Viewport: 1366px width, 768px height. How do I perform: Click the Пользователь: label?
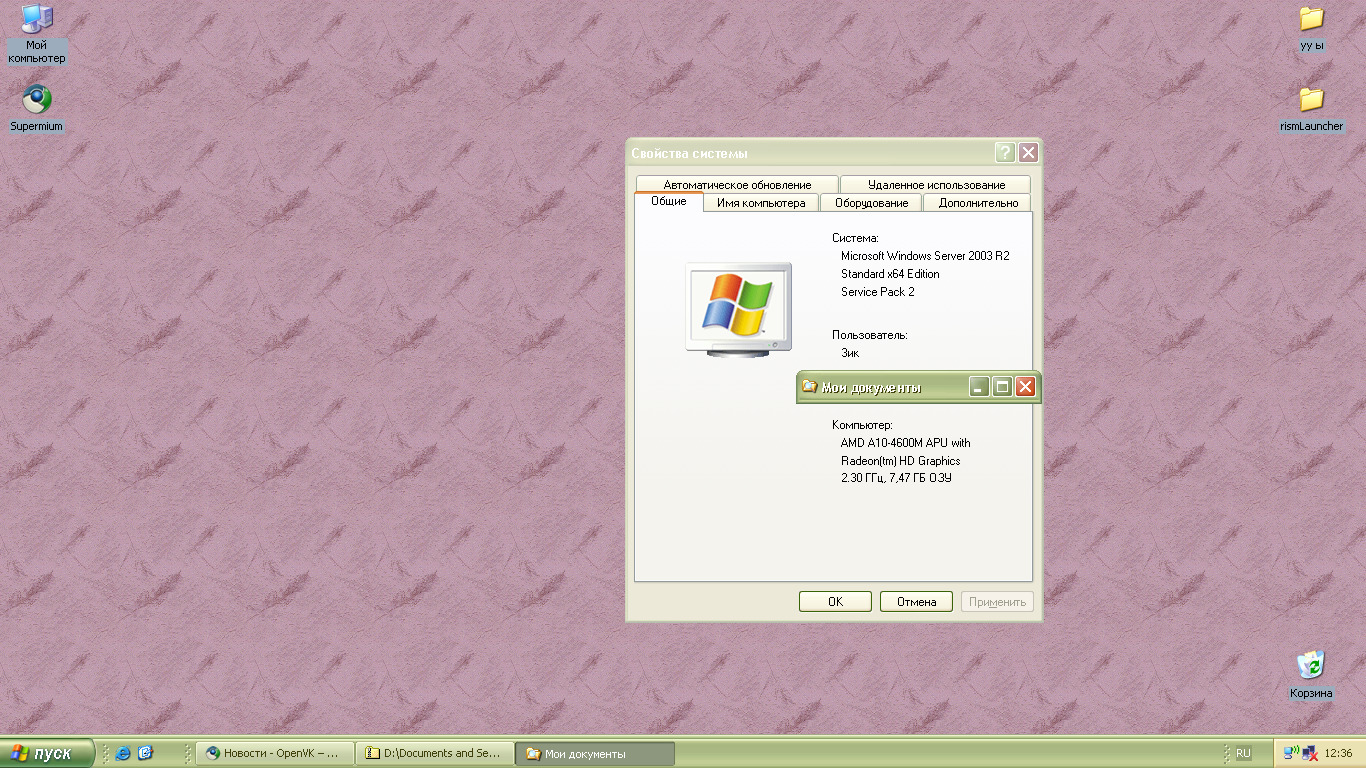(870, 335)
